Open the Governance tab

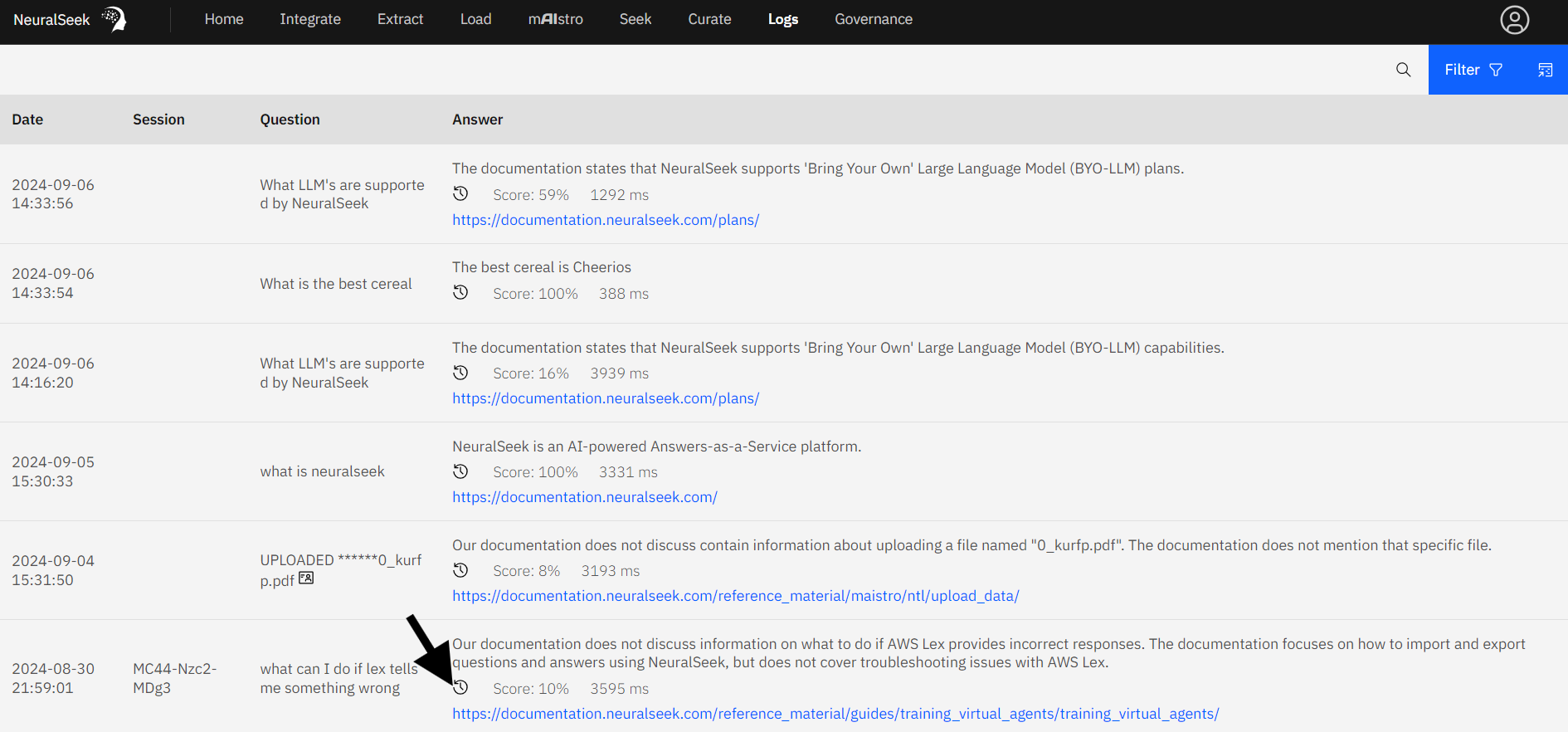[874, 19]
